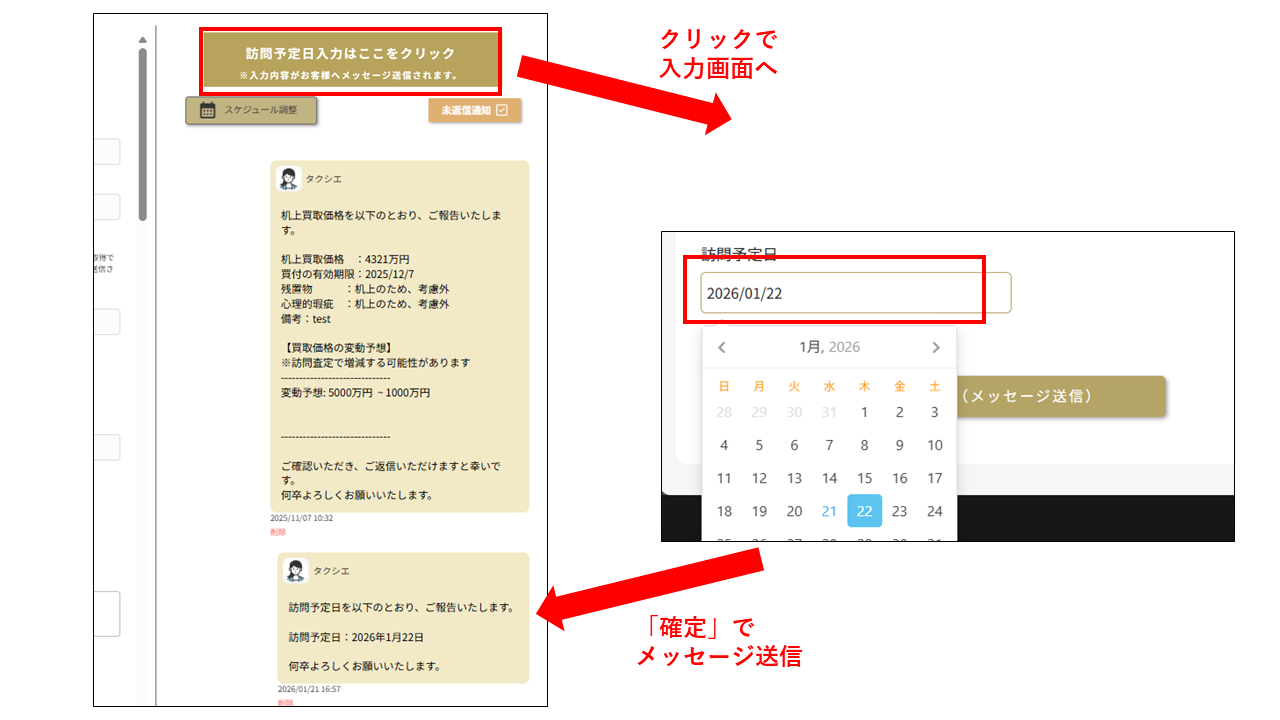The width and height of the screenshot is (1280, 720).
Task: Click the calendar icon on スケジュール調整
Action: (x=207, y=111)
